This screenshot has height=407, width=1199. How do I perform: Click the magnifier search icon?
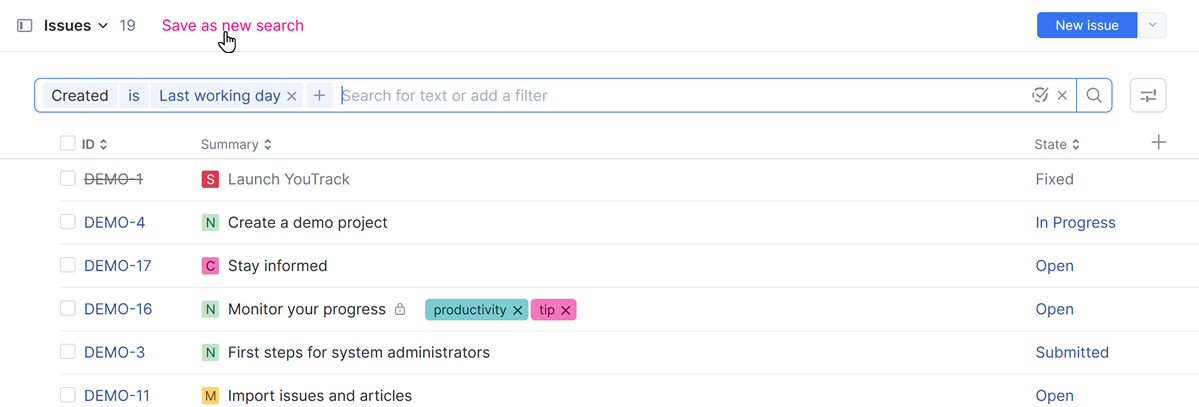pos(1094,96)
